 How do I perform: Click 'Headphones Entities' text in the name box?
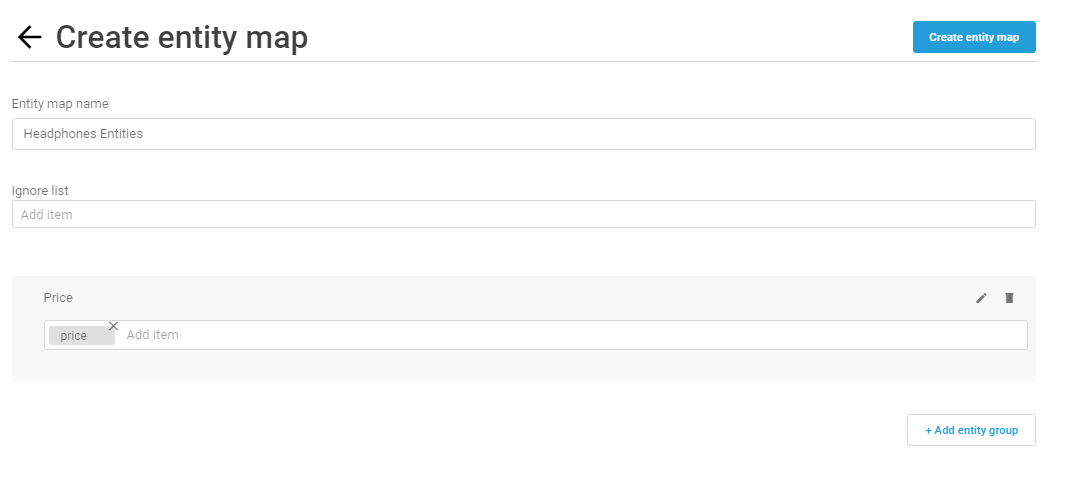click(83, 134)
